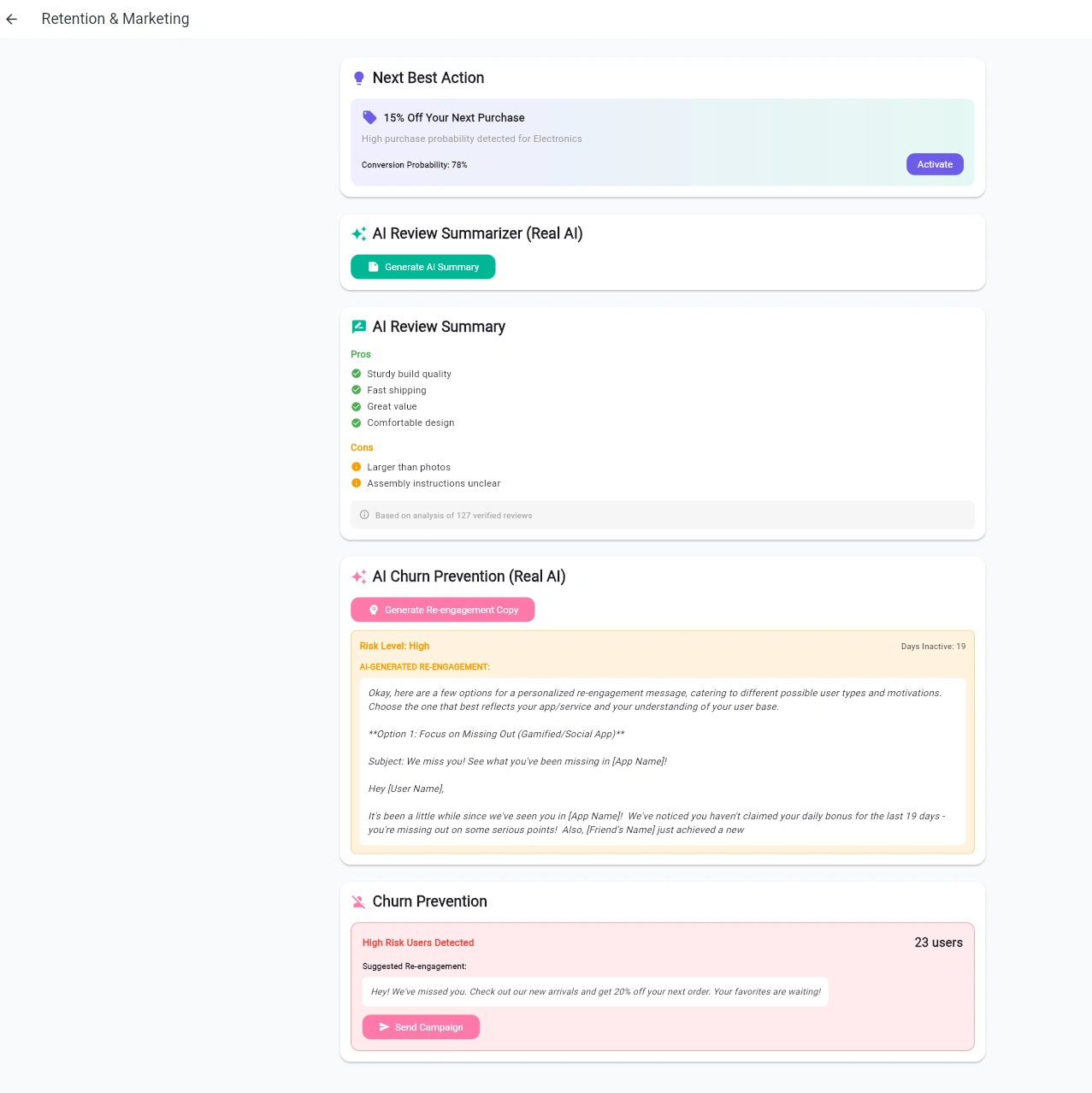Click the 15% Off Your Next Purchase title

(x=454, y=118)
